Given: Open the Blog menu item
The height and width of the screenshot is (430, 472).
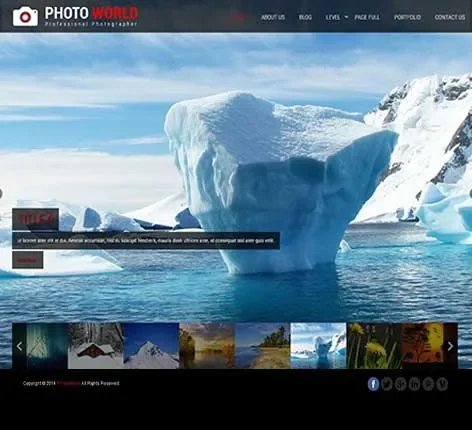Looking at the screenshot, I should coord(305,17).
